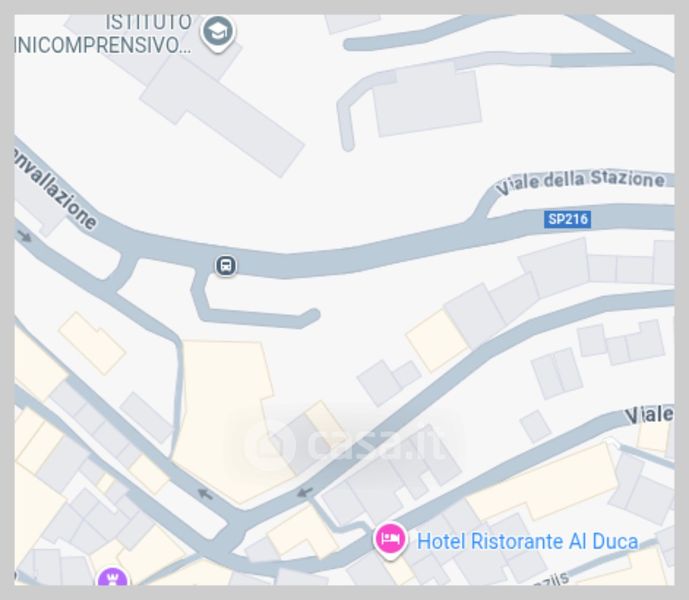Select the long diagonal school building
Viewport: 689px width, 600px height.
tap(223, 116)
